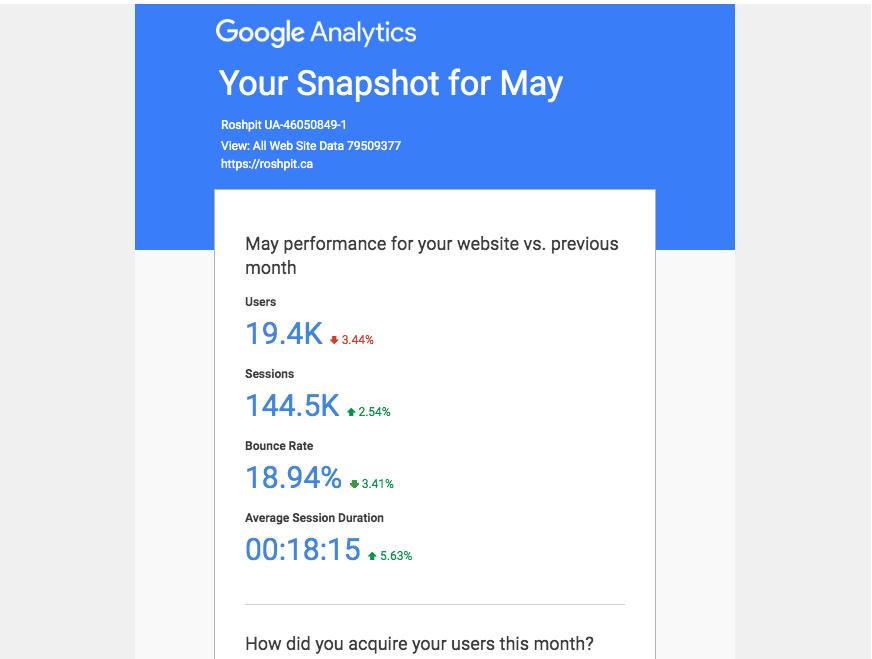Image resolution: width=872 pixels, height=659 pixels.
Task: Click the session duration value 00:18:15
Action: (x=303, y=549)
